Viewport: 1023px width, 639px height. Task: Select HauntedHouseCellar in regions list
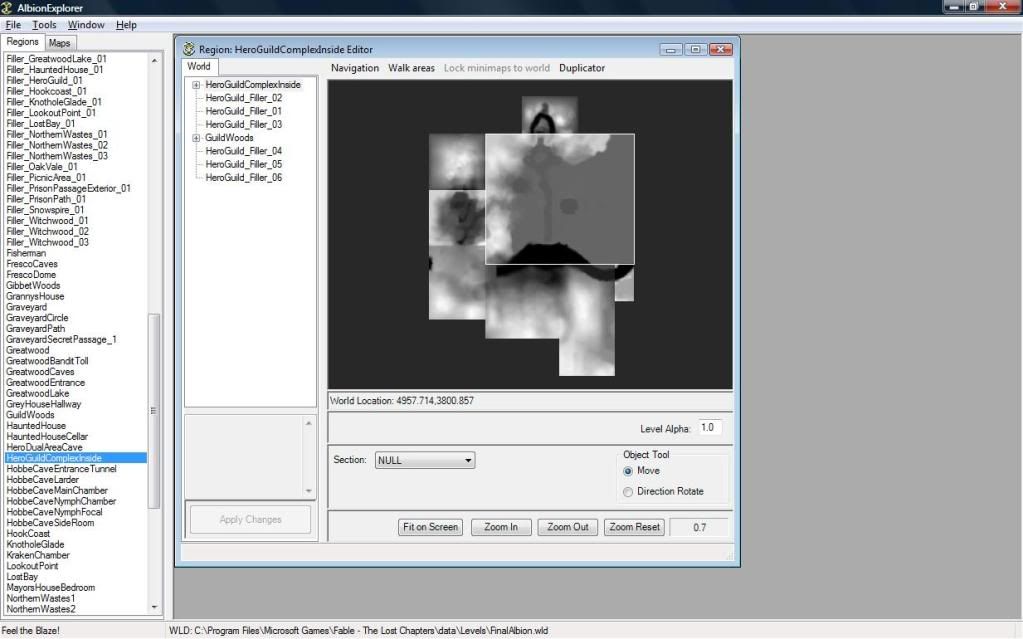pyautogui.click(x=47, y=437)
